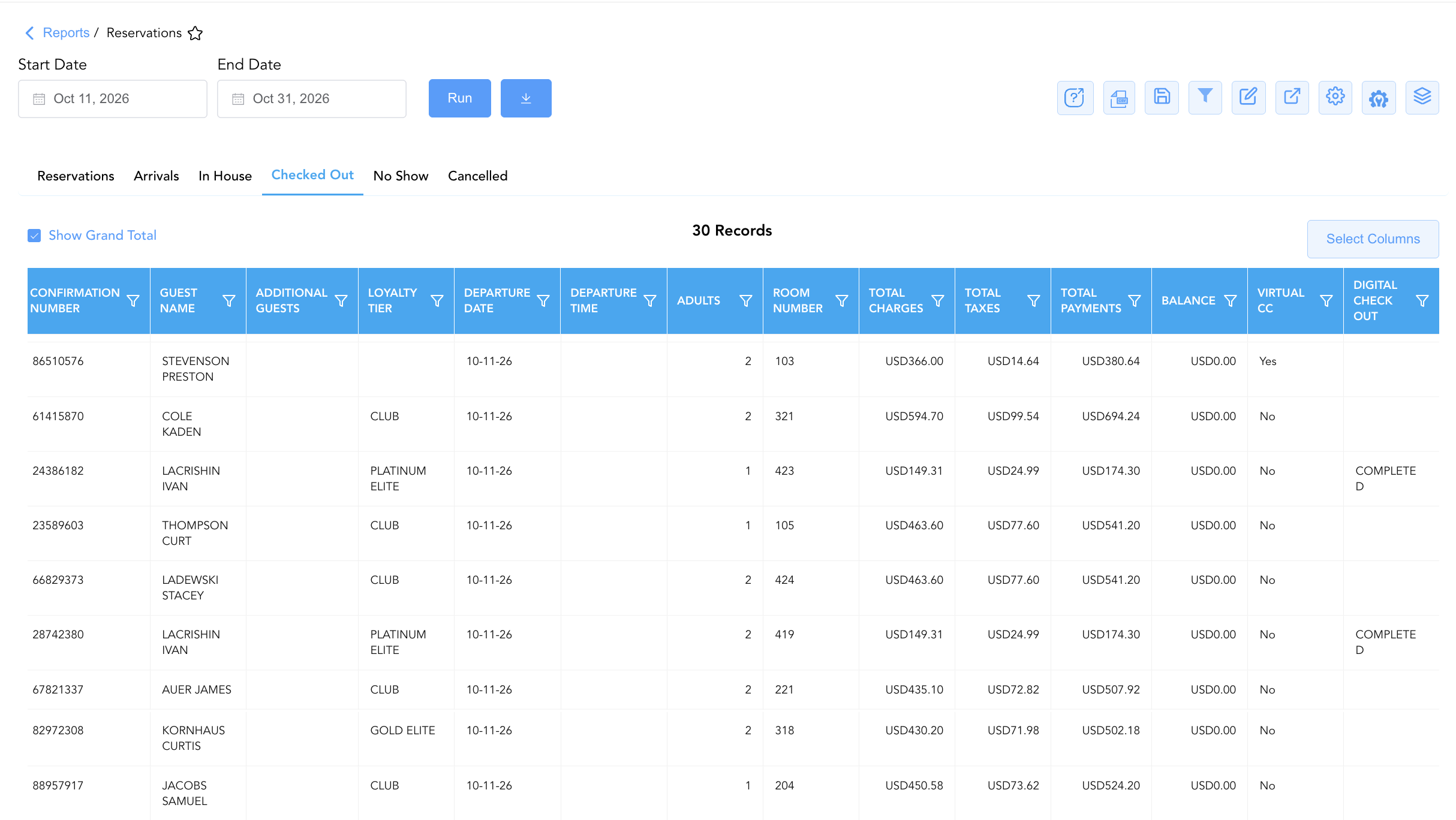
Task: Switch to the In House tab
Action: coord(225,176)
